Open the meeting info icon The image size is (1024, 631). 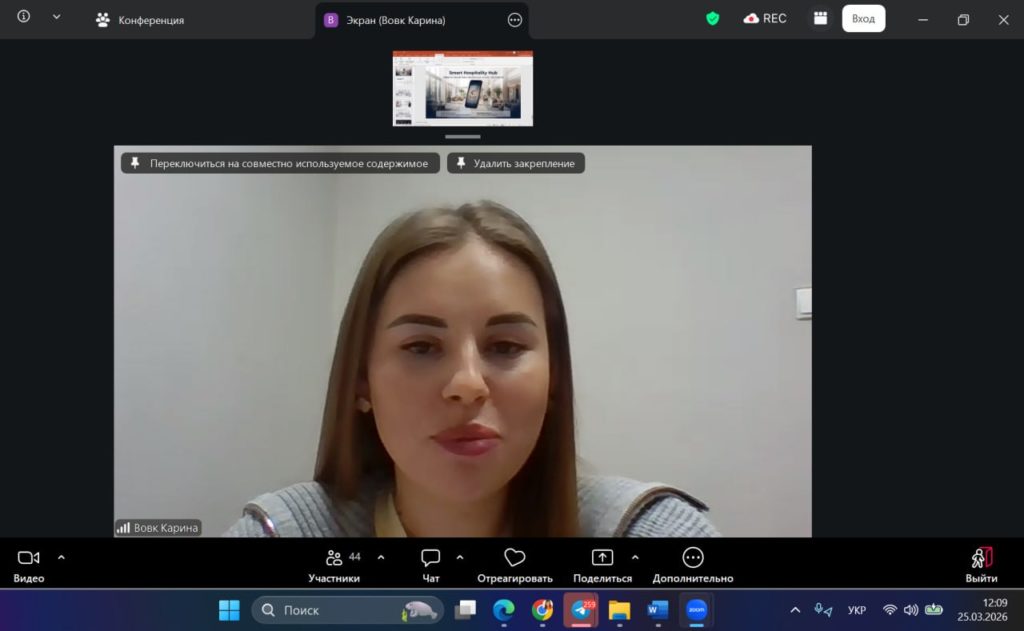24,17
